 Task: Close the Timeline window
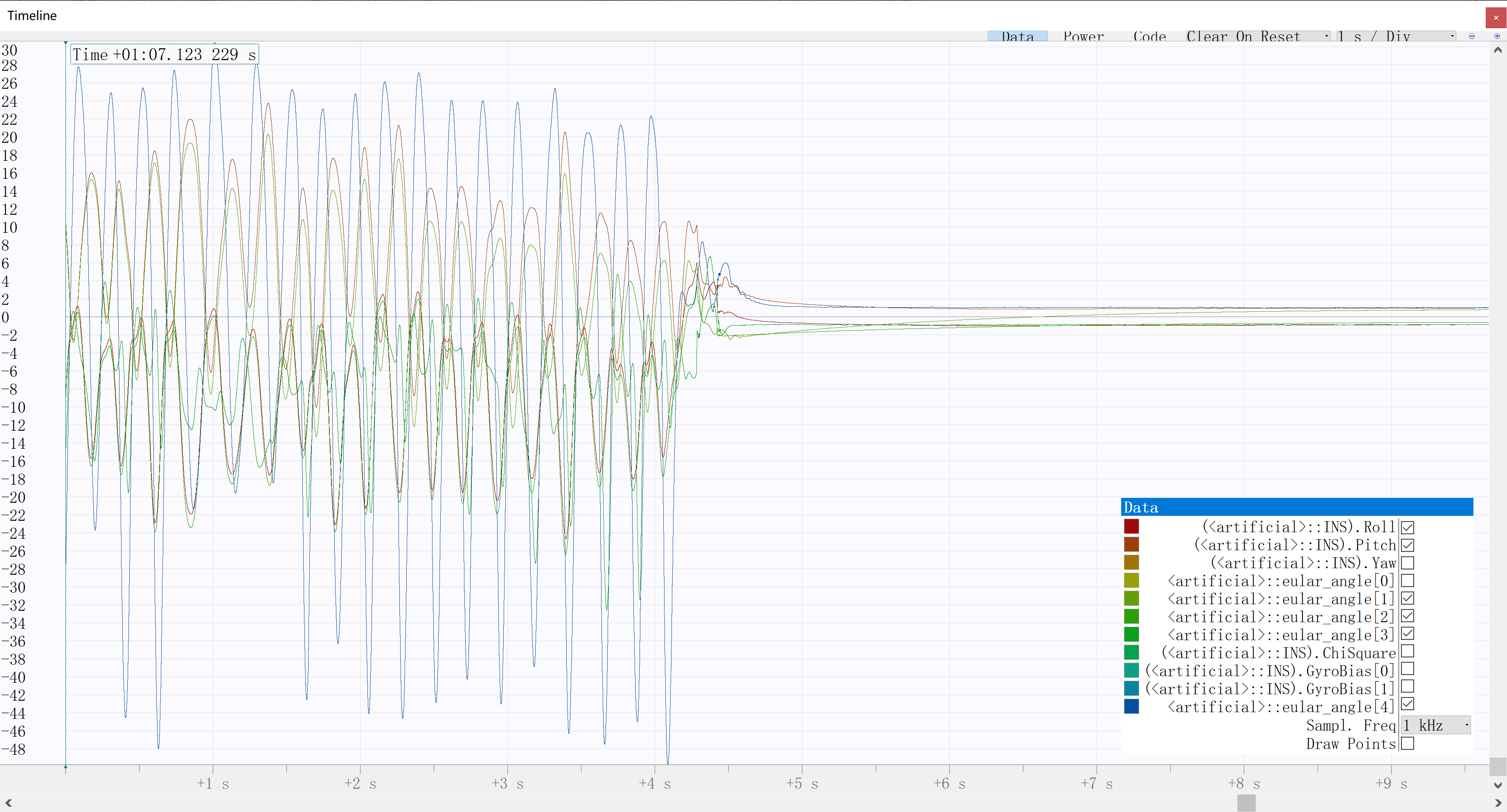[x=1496, y=18]
